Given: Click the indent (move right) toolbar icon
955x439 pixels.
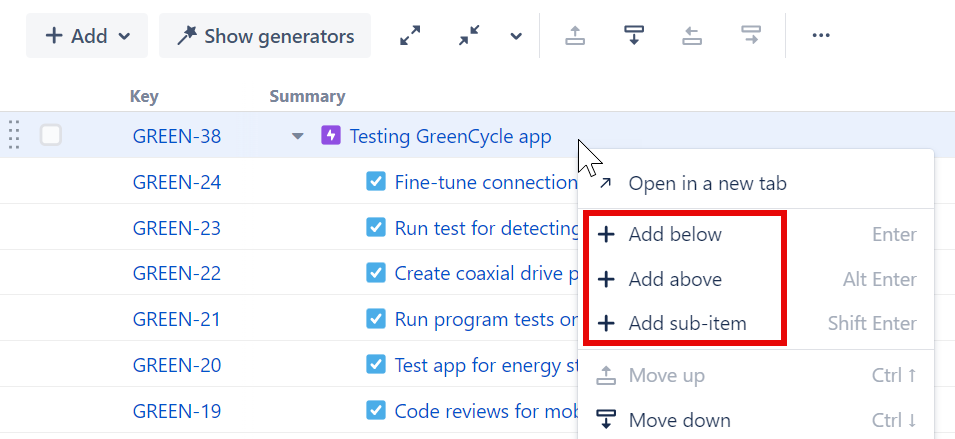Looking at the screenshot, I should pyautogui.click(x=751, y=36).
